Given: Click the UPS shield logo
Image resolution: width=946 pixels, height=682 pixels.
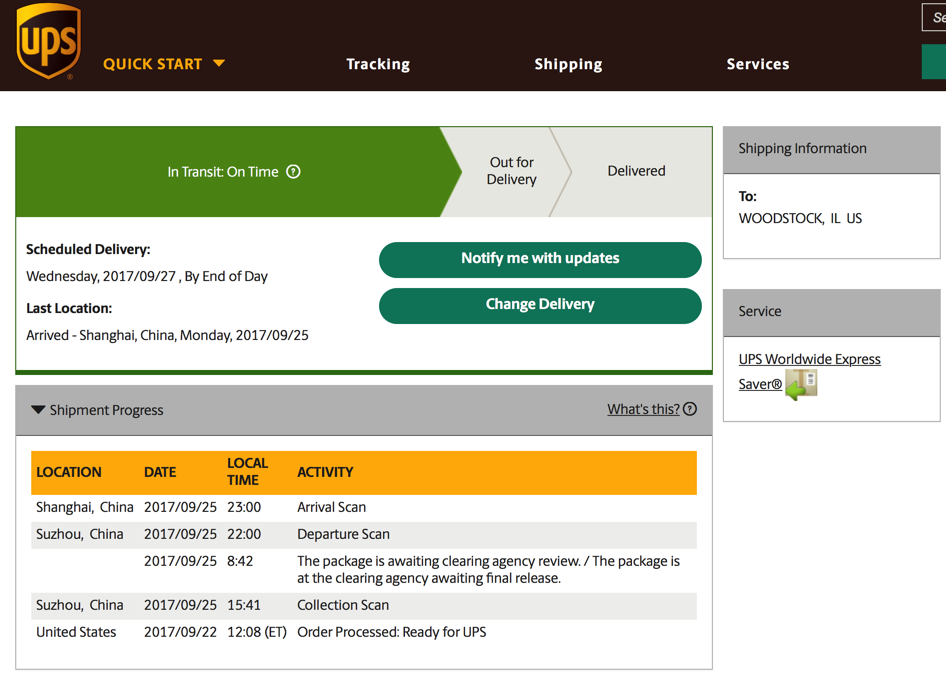Looking at the screenshot, I should 49,41.
